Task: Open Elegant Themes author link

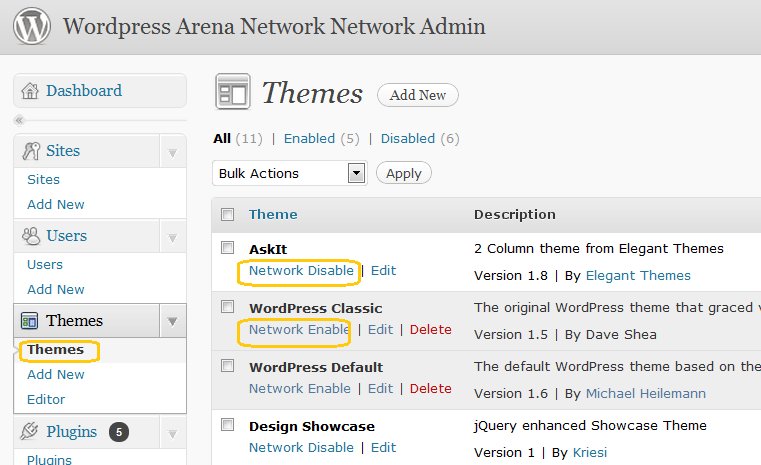Action: coord(638,276)
